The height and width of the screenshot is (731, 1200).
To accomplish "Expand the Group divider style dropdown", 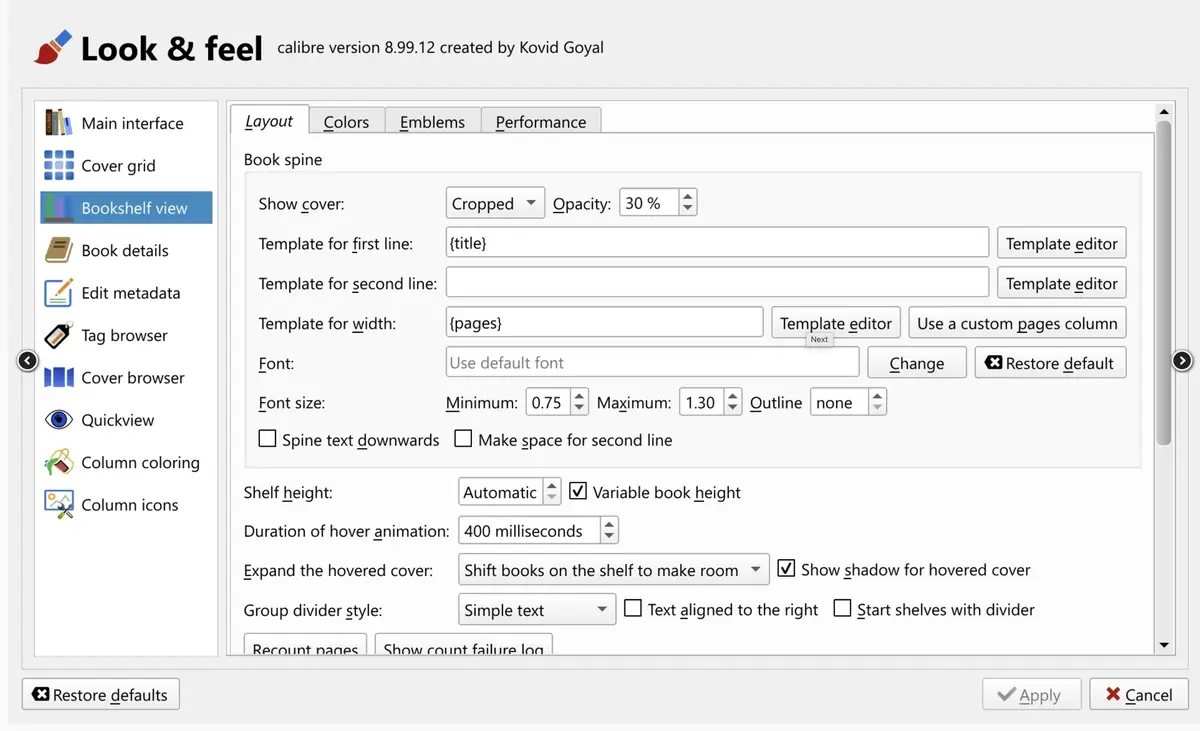I will point(537,610).
